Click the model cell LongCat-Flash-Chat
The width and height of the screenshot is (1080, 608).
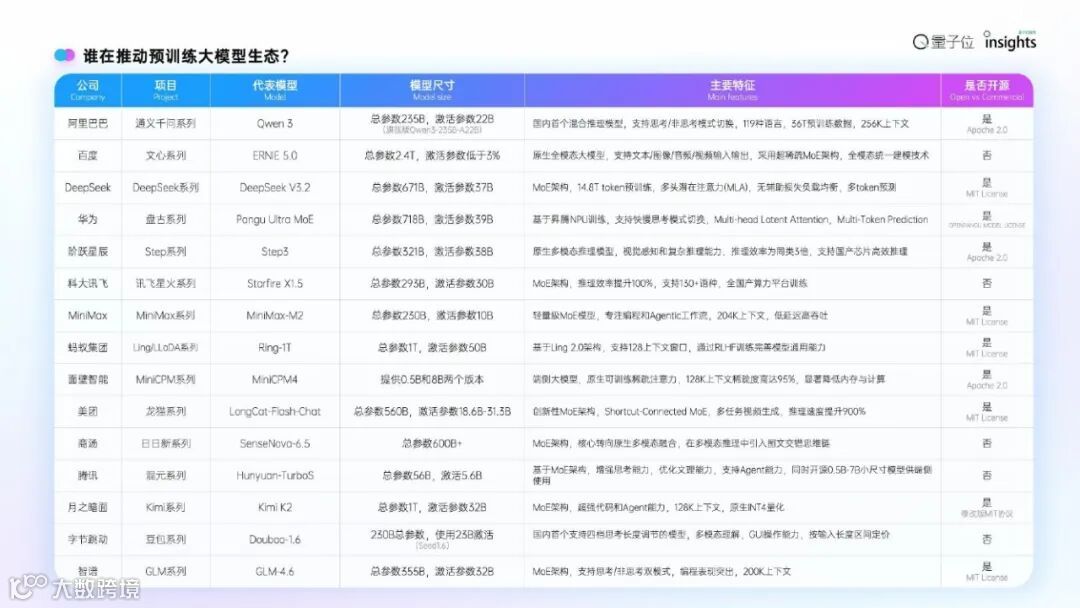pos(275,411)
